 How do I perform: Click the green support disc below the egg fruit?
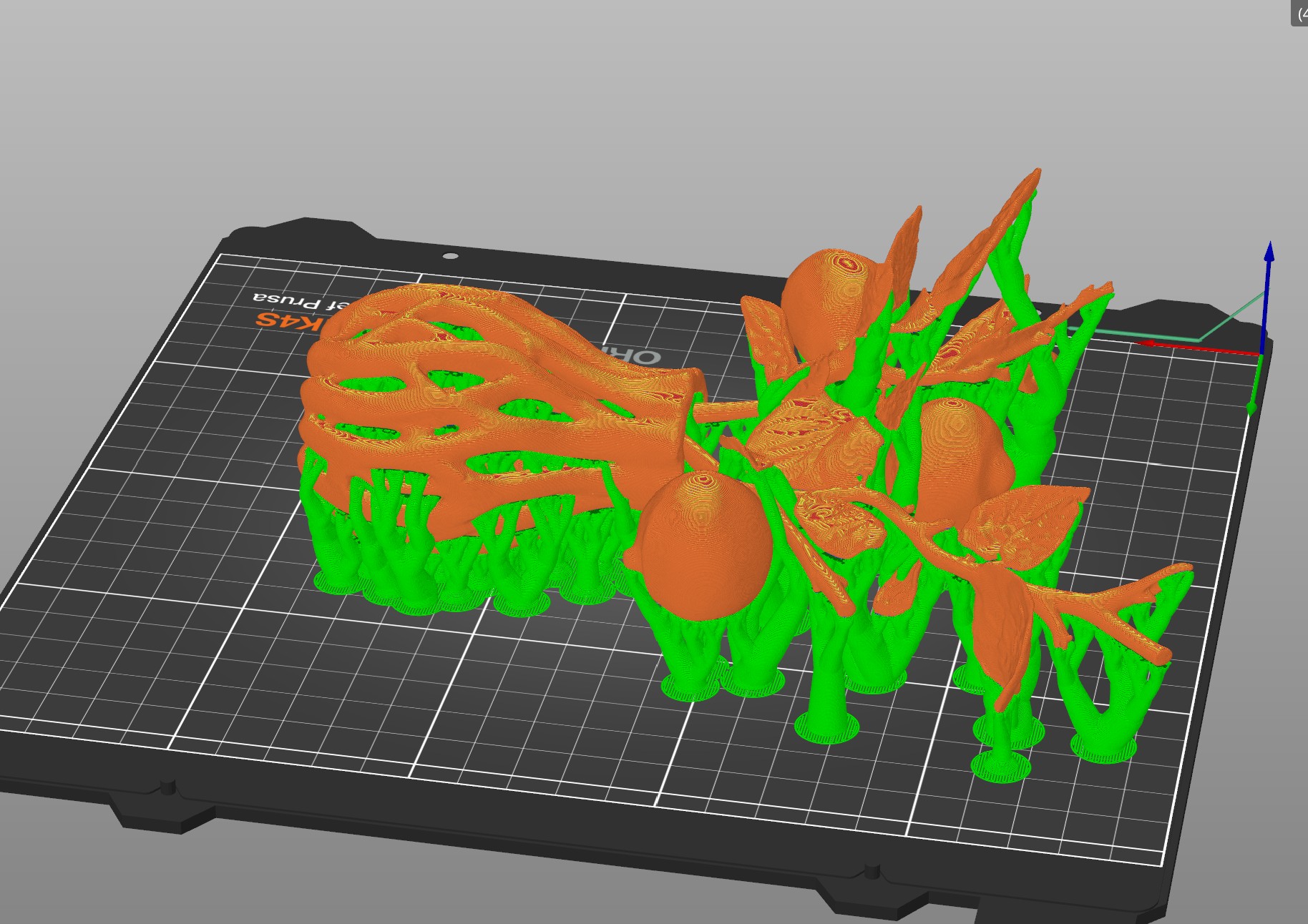click(690, 687)
